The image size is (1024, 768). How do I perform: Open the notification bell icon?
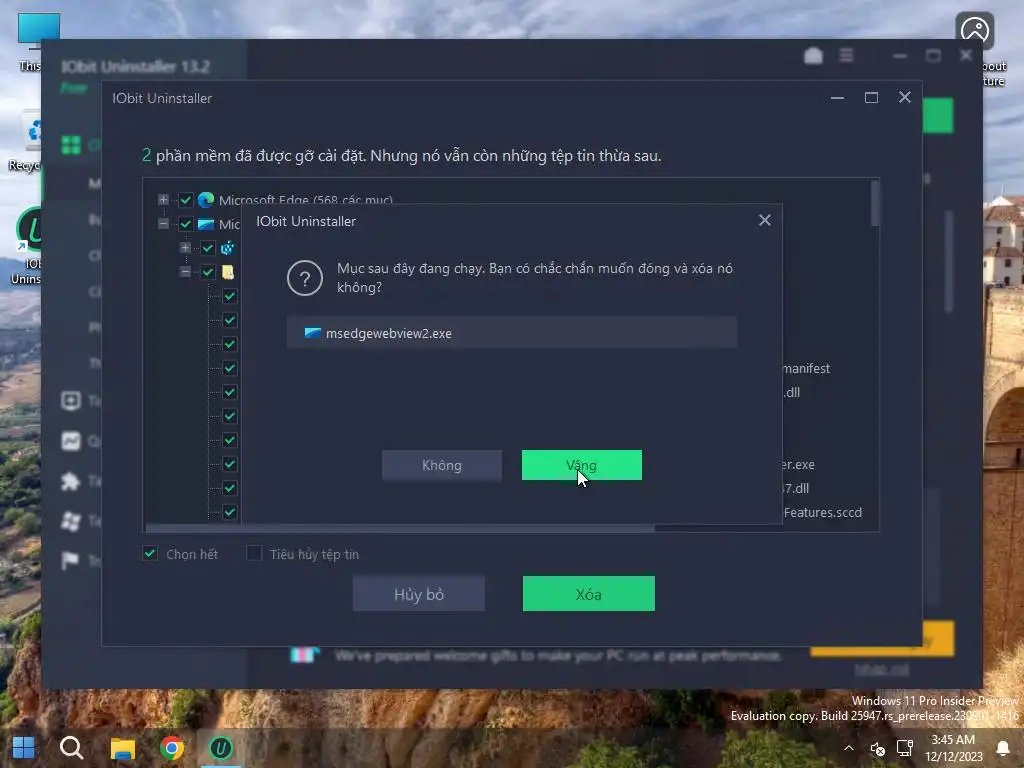[1002, 748]
